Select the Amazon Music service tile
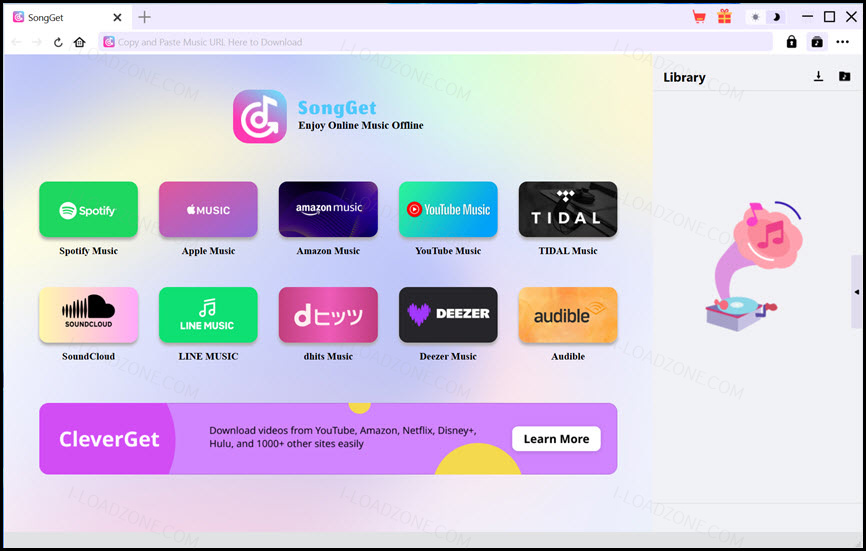 [x=328, y=210]
